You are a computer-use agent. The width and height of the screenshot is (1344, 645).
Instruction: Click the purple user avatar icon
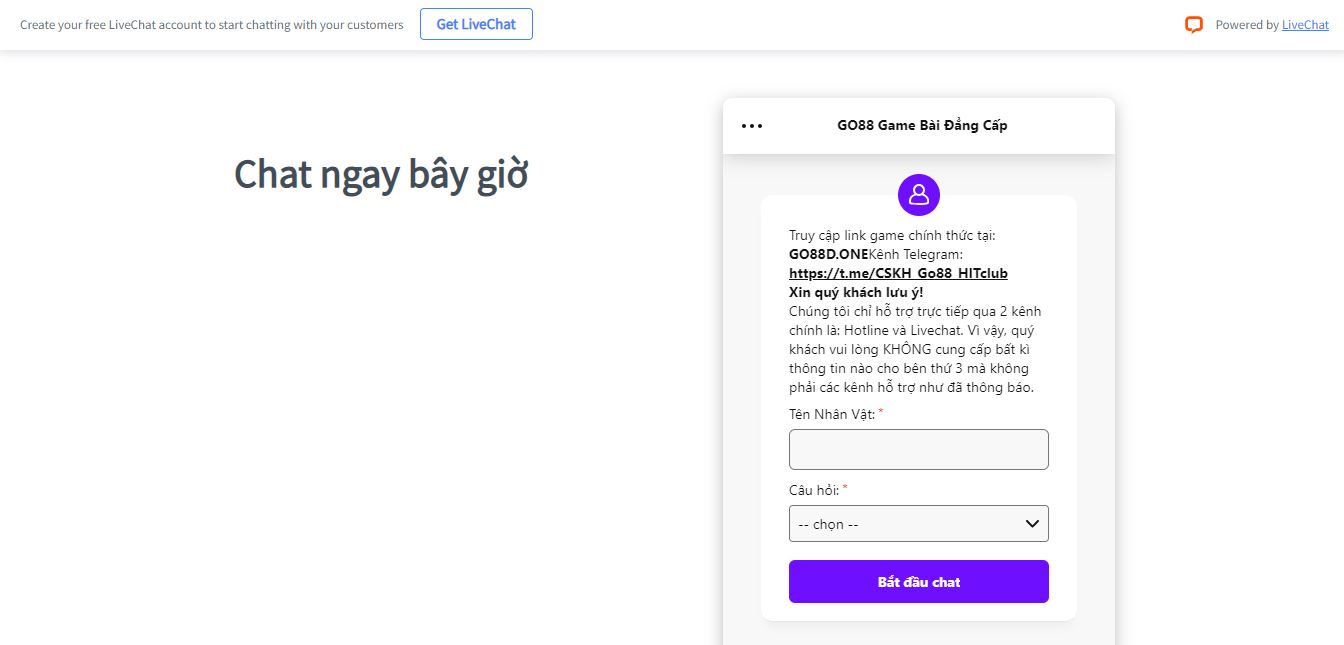[x=918, y=195]
